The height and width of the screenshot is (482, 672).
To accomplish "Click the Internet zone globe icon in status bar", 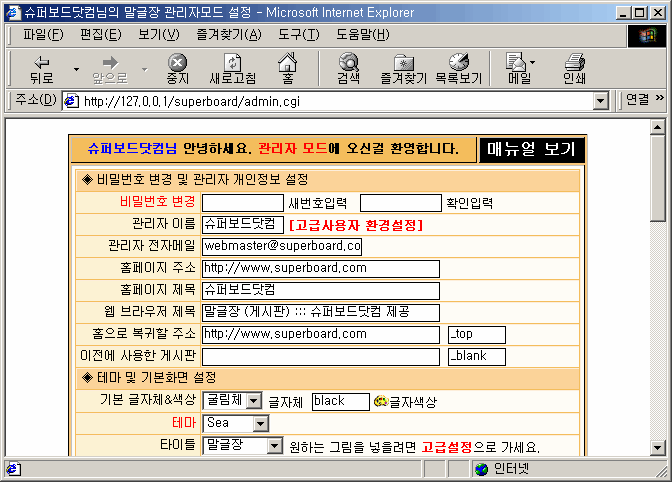I will point(482,469).
